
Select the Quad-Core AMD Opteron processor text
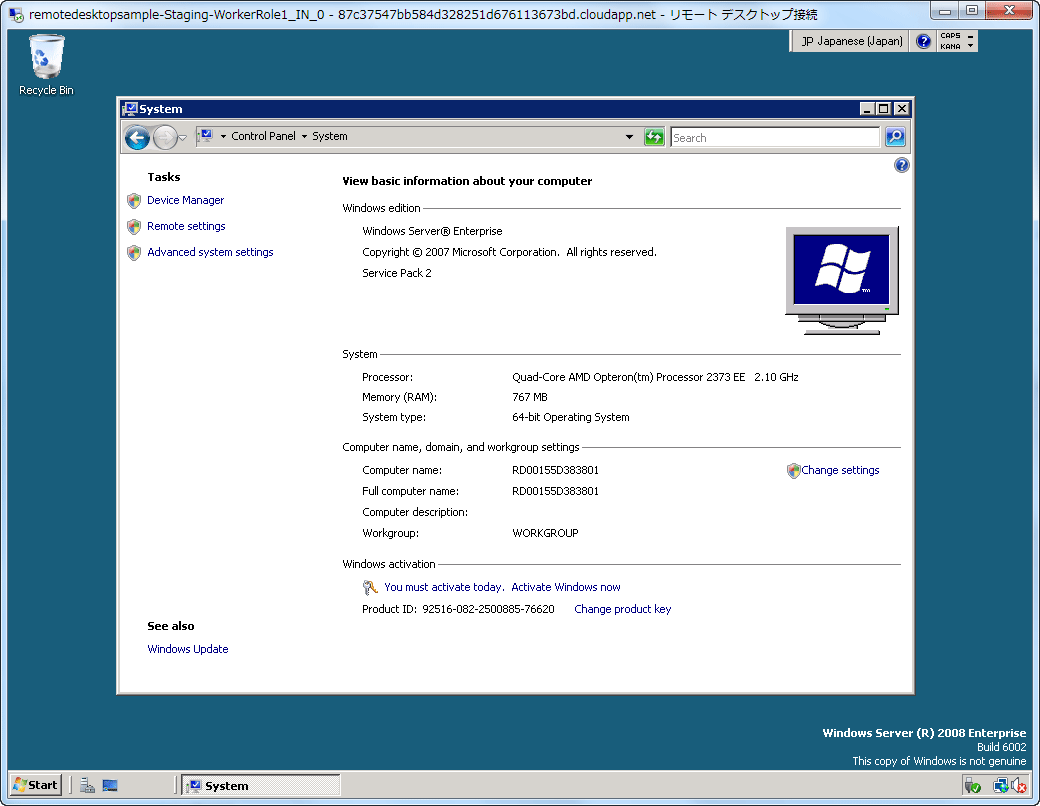[655, 377]
